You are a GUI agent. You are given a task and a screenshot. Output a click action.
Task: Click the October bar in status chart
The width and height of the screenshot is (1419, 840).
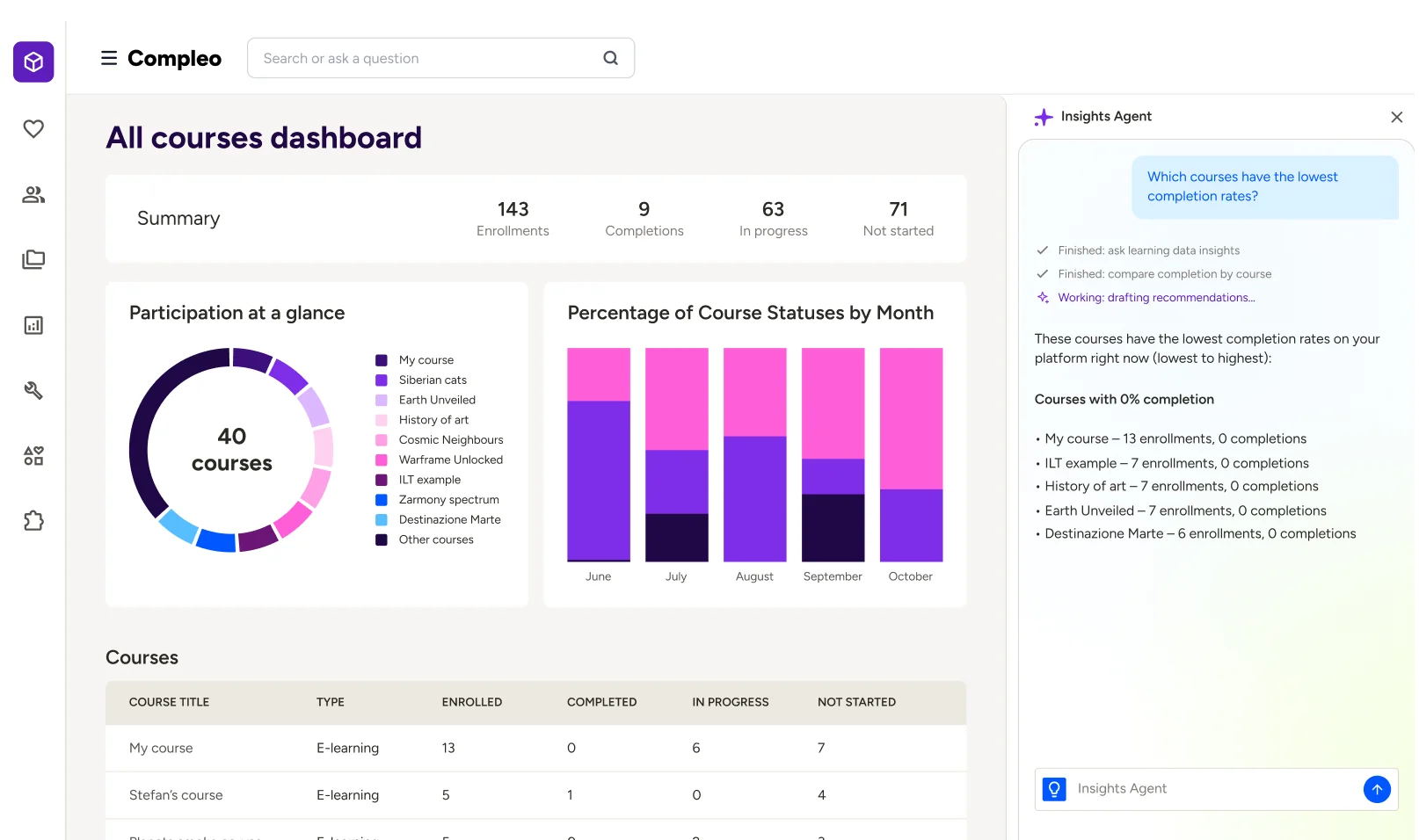click(912, 454)
